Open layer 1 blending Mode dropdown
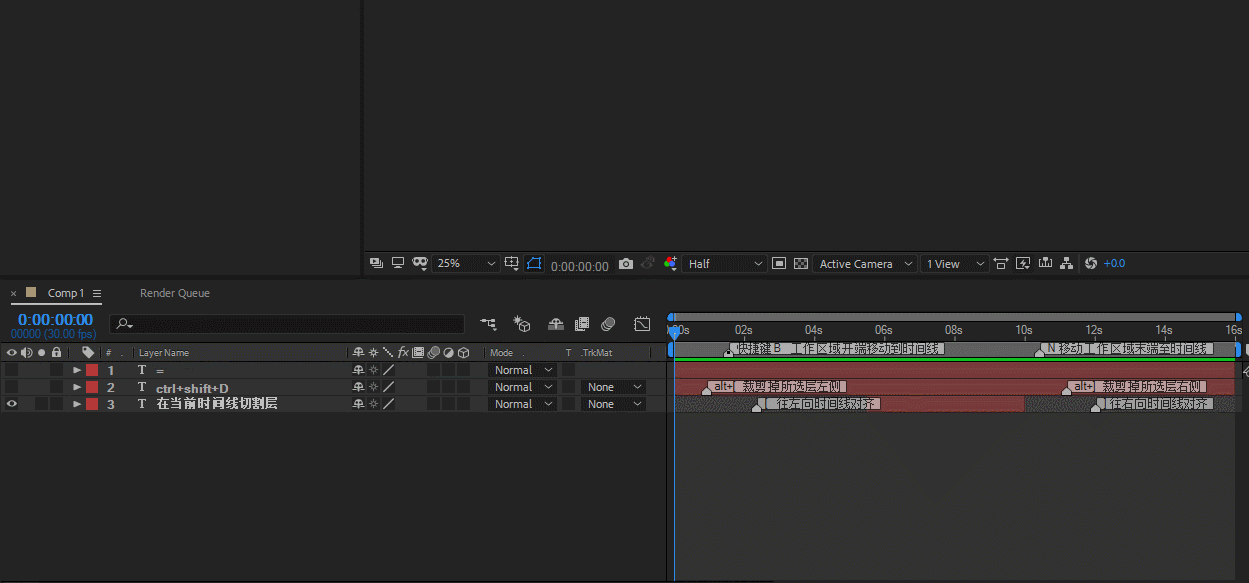1249x583 pixels. point(522,370)
